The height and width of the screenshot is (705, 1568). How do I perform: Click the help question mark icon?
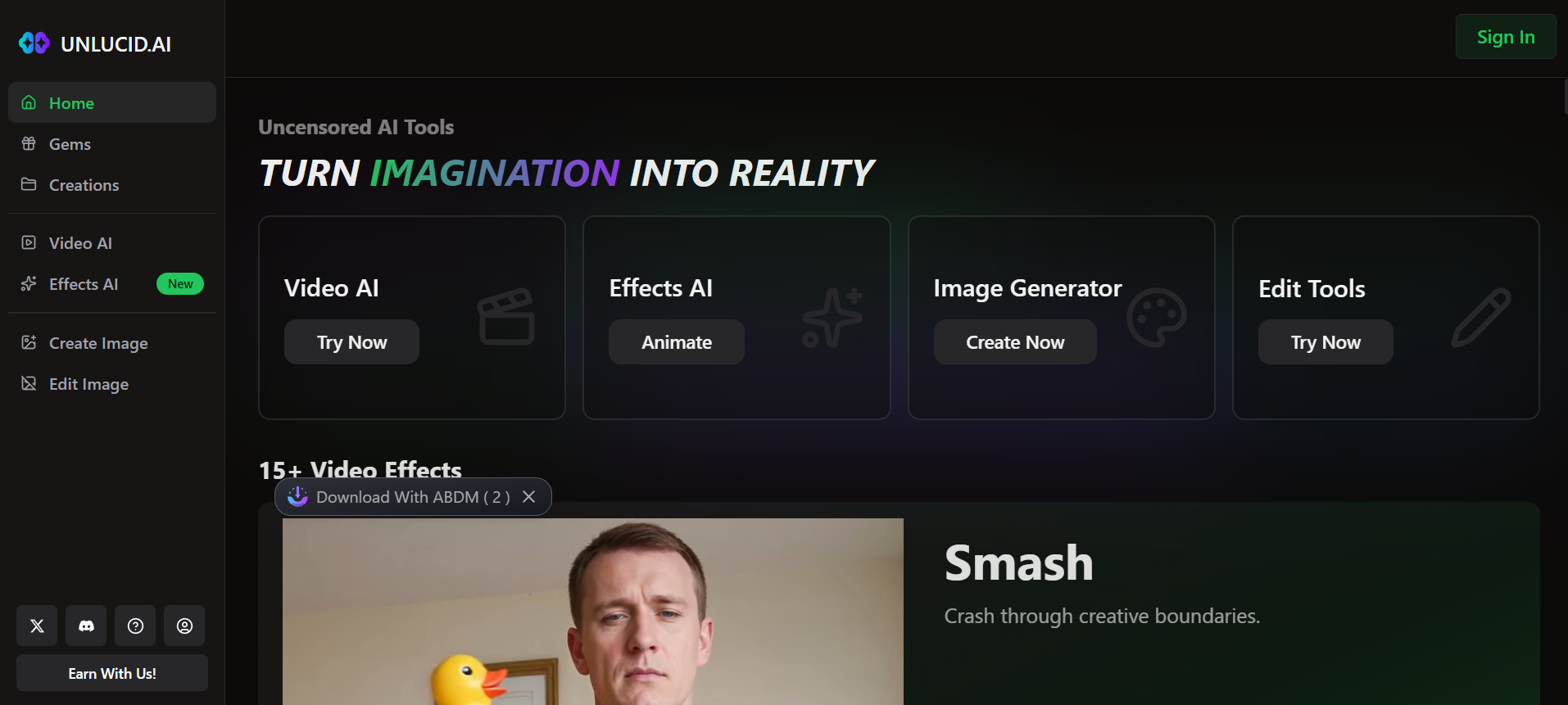135,626
